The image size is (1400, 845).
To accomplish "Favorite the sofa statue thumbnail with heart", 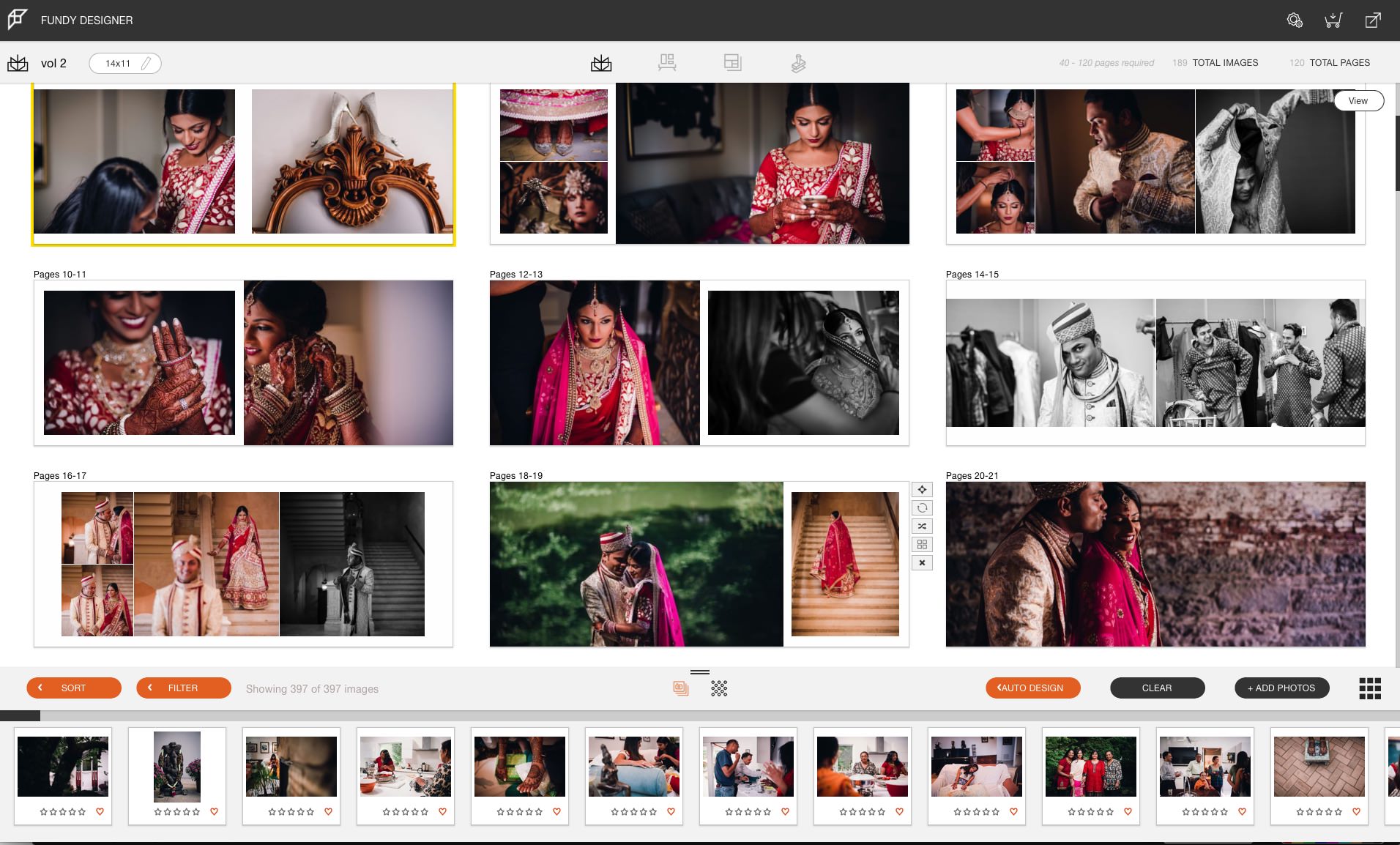I will [x=671, y=811].
